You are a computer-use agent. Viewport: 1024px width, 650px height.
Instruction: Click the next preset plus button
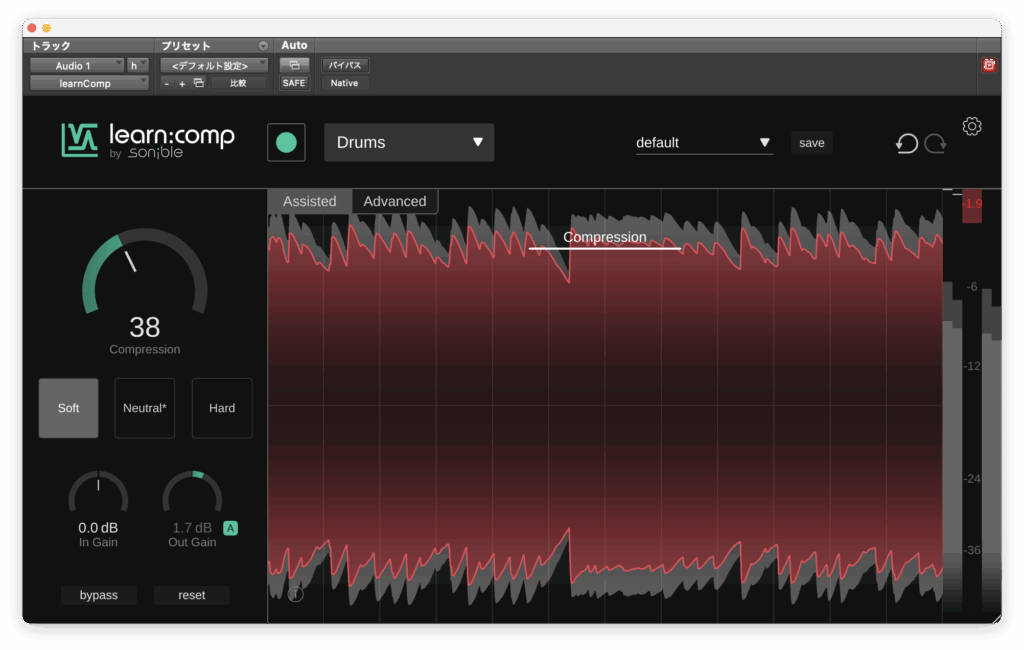coord(182,84)
